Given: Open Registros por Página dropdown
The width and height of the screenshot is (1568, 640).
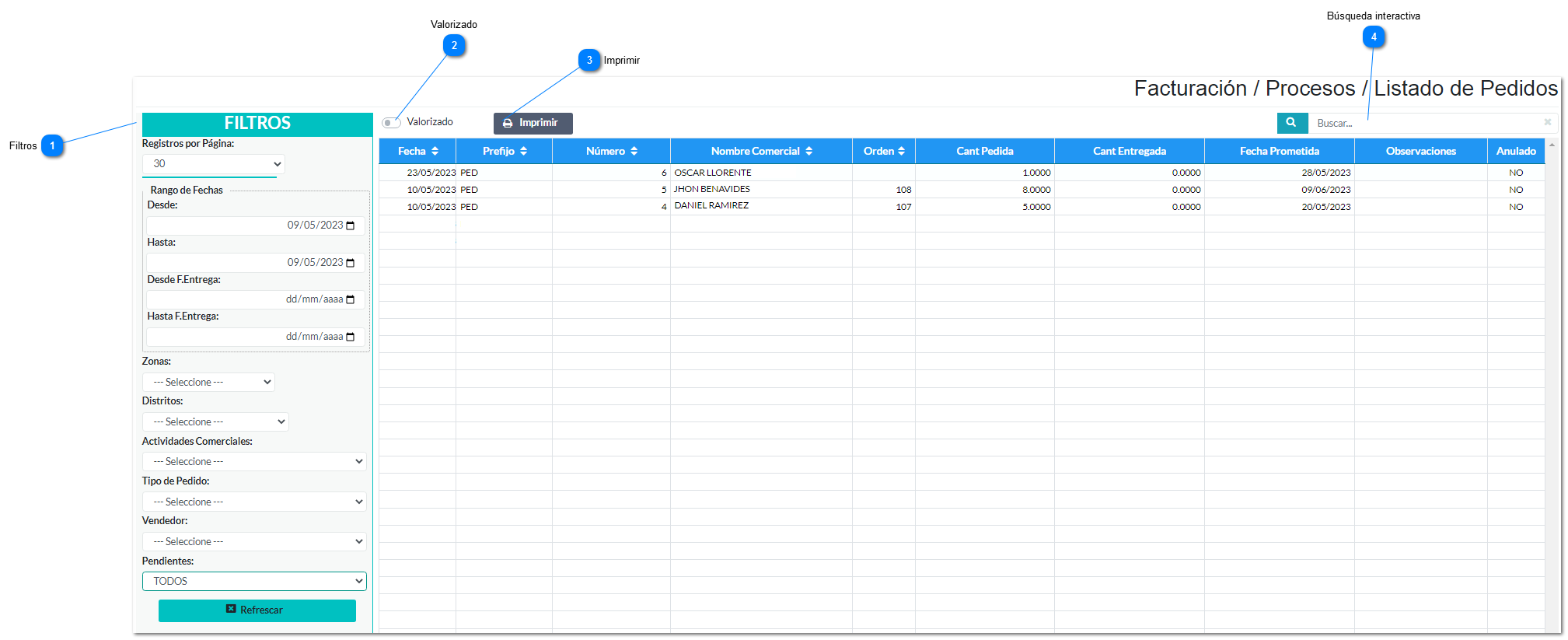Looking at the screenshot, I should [x=214, y=164].
